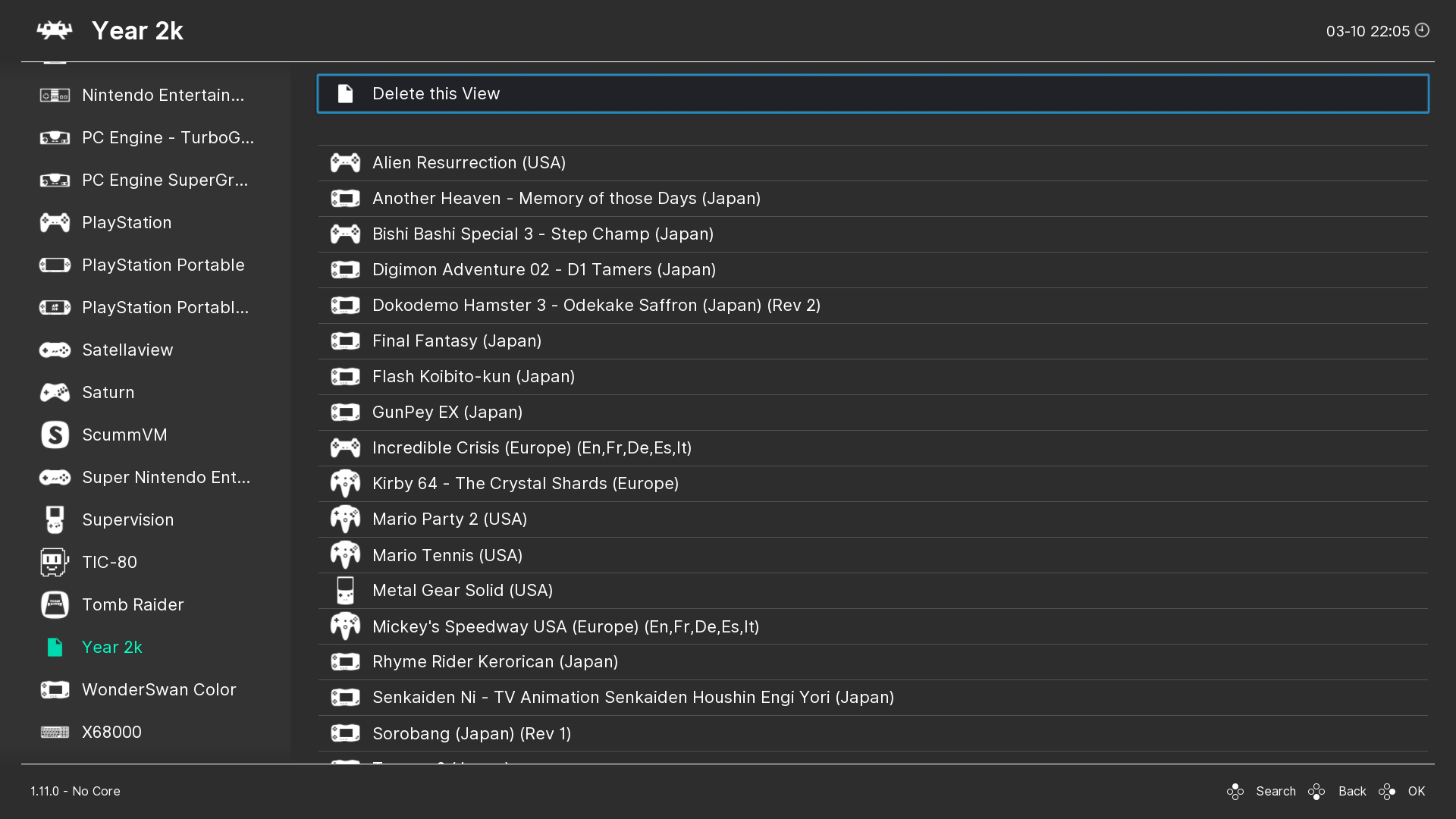Click the Supervision handheld icon
The height and width of the screenshot is (819, 1456).
click(x=55, y=520)
